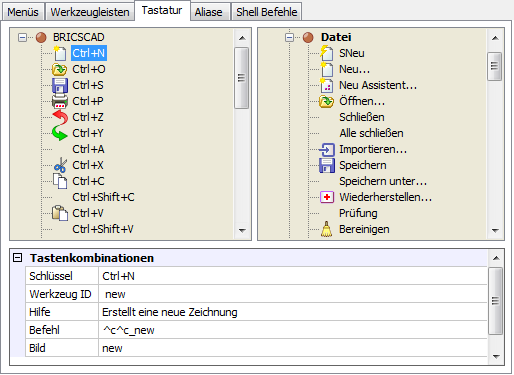
Task: Collapse the Tastenkombinationen section
Action: (17, 258)
